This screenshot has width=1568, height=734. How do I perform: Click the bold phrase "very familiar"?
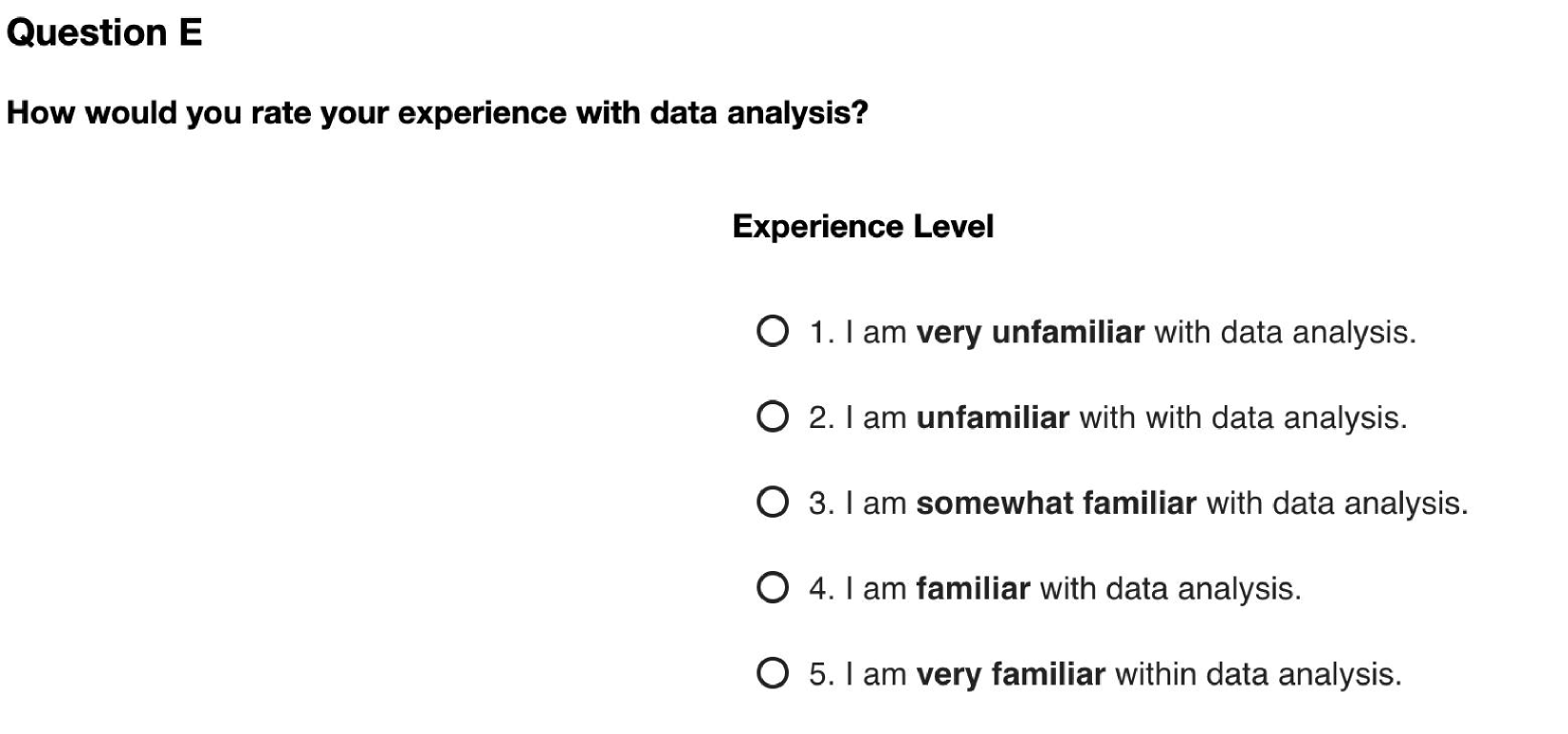1010,675
